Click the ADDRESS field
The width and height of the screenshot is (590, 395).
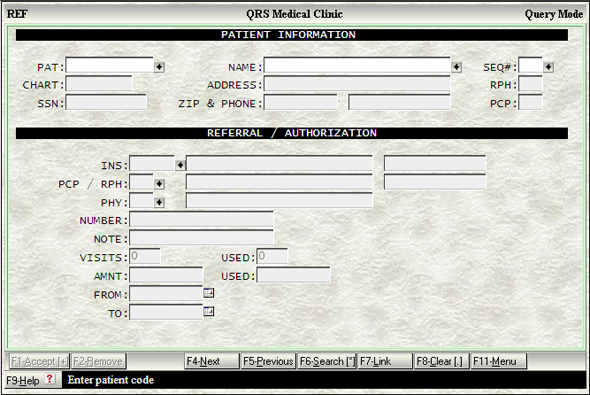coord(357,84)
